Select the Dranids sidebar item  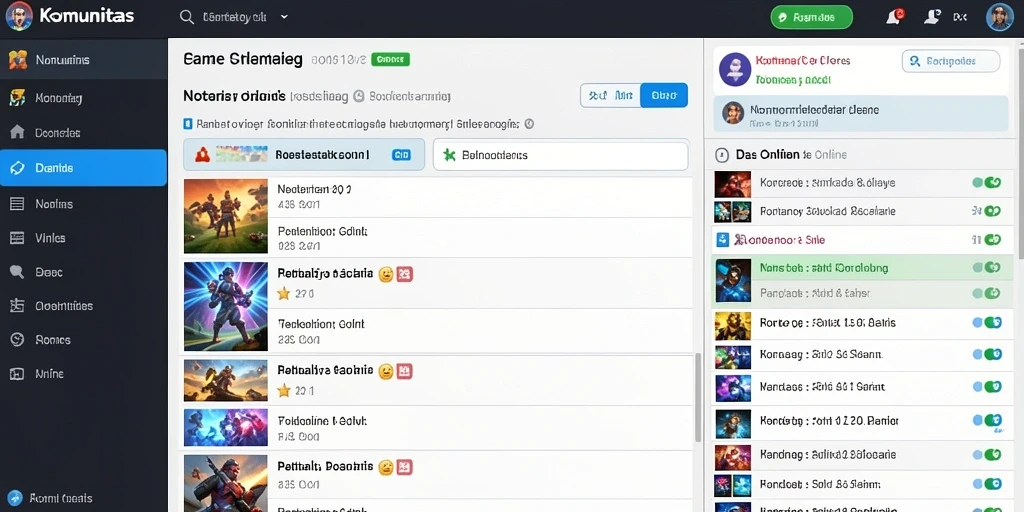click(84, 168)
